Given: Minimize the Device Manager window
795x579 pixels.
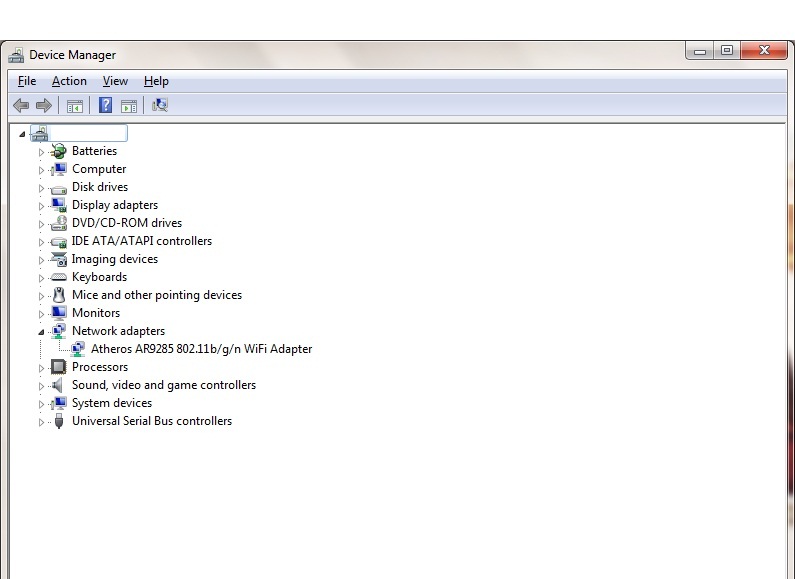Looking at the screenshot, I should click(x=700, y=51).
